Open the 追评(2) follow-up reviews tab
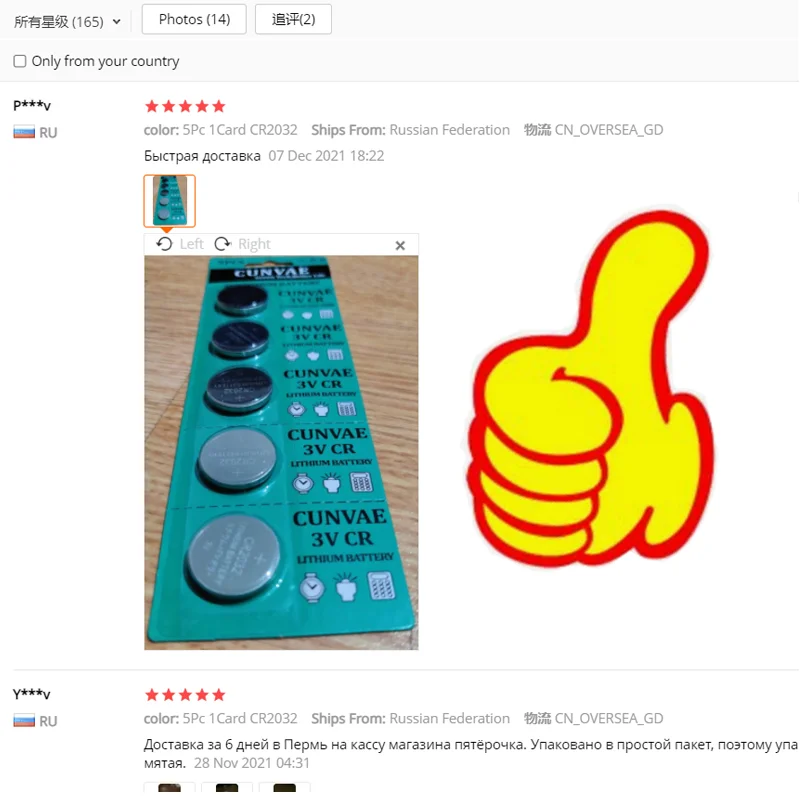The height and width of the screenshot is (800, 800). (293, 19)
